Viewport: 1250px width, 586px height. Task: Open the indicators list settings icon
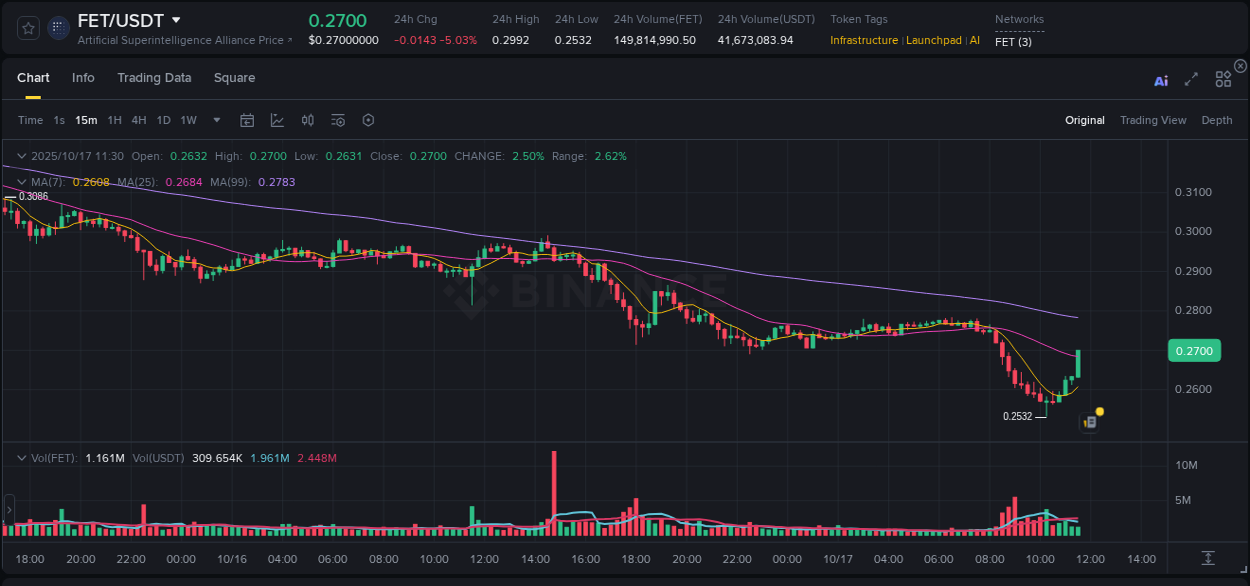[x=337, y=120]
